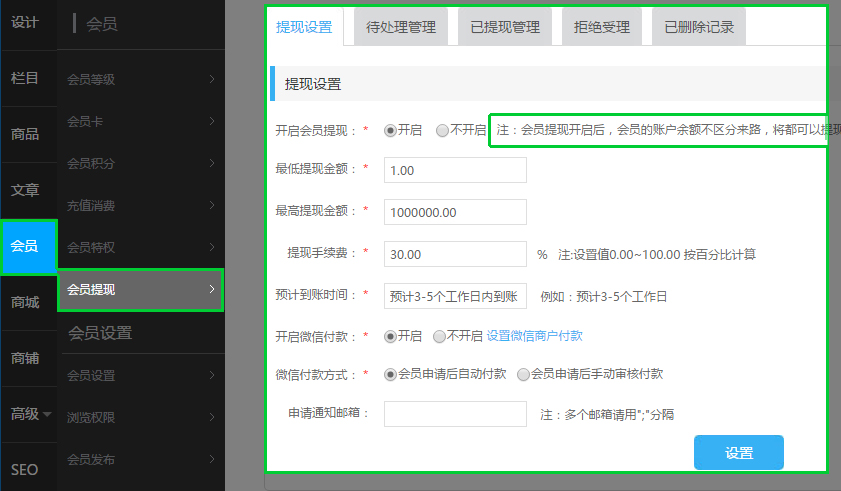Screen dimensions: 841x491
Task: Open 商品 in the left navigation
Action: coord(25,134)
